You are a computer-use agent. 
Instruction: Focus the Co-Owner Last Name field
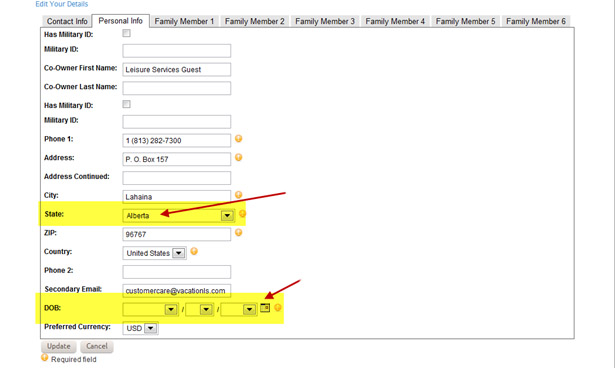tap(176, 88)
